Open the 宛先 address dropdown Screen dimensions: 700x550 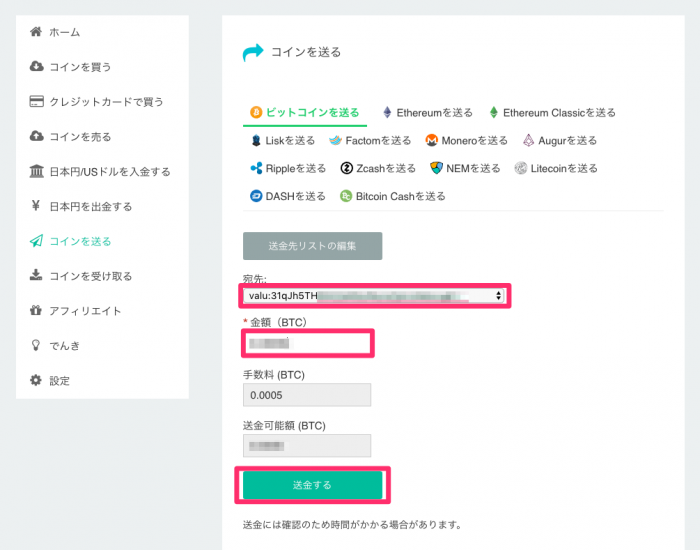tap(374, 296)
